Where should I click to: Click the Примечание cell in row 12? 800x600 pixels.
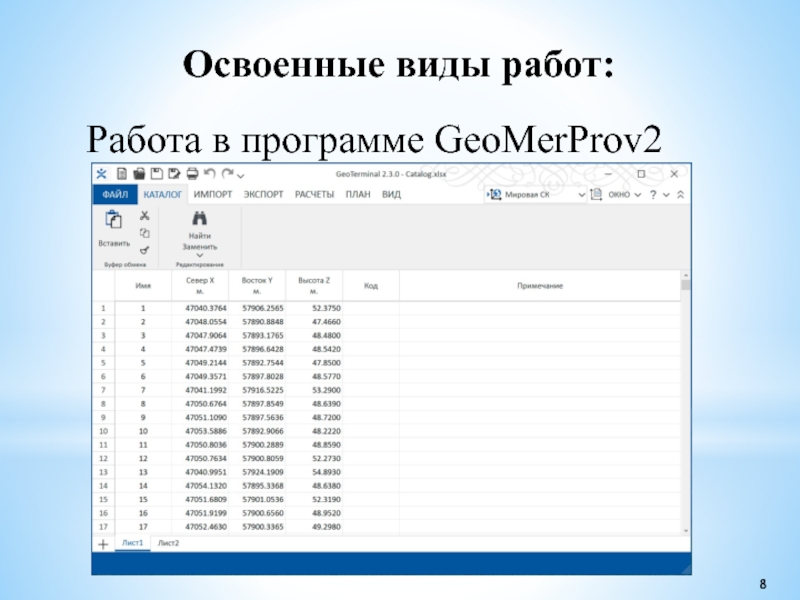[540, 458]
